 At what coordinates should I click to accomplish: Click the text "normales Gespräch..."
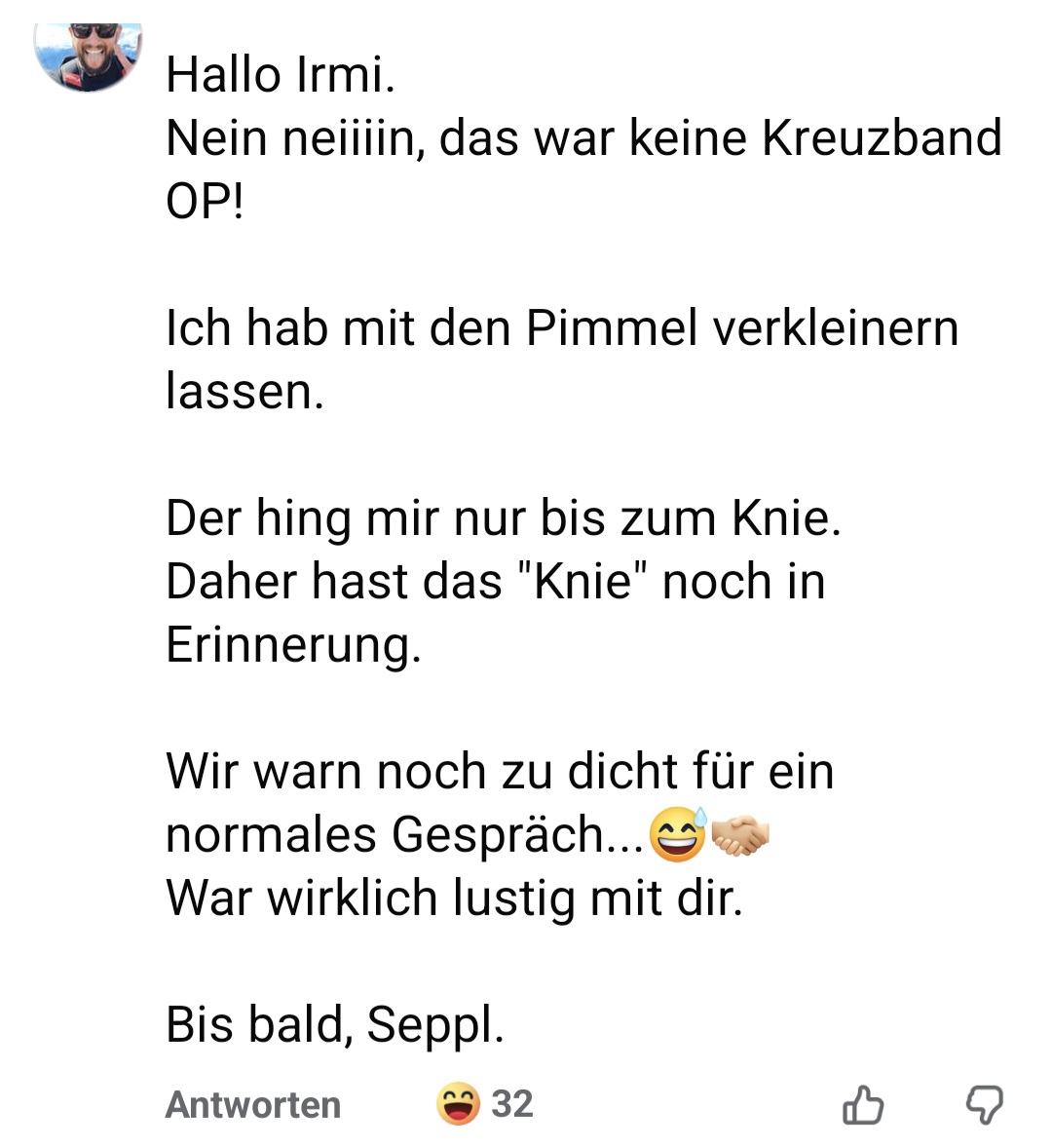tap(404, 835)
